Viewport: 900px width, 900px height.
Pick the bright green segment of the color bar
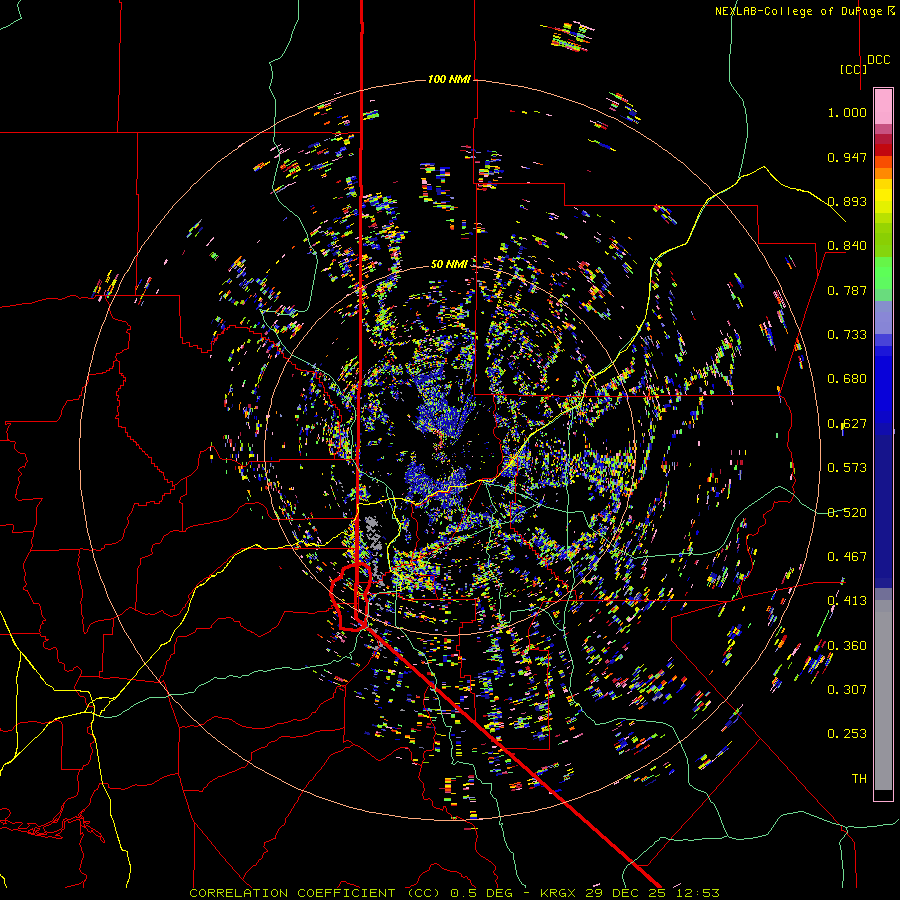pos(883,273)
